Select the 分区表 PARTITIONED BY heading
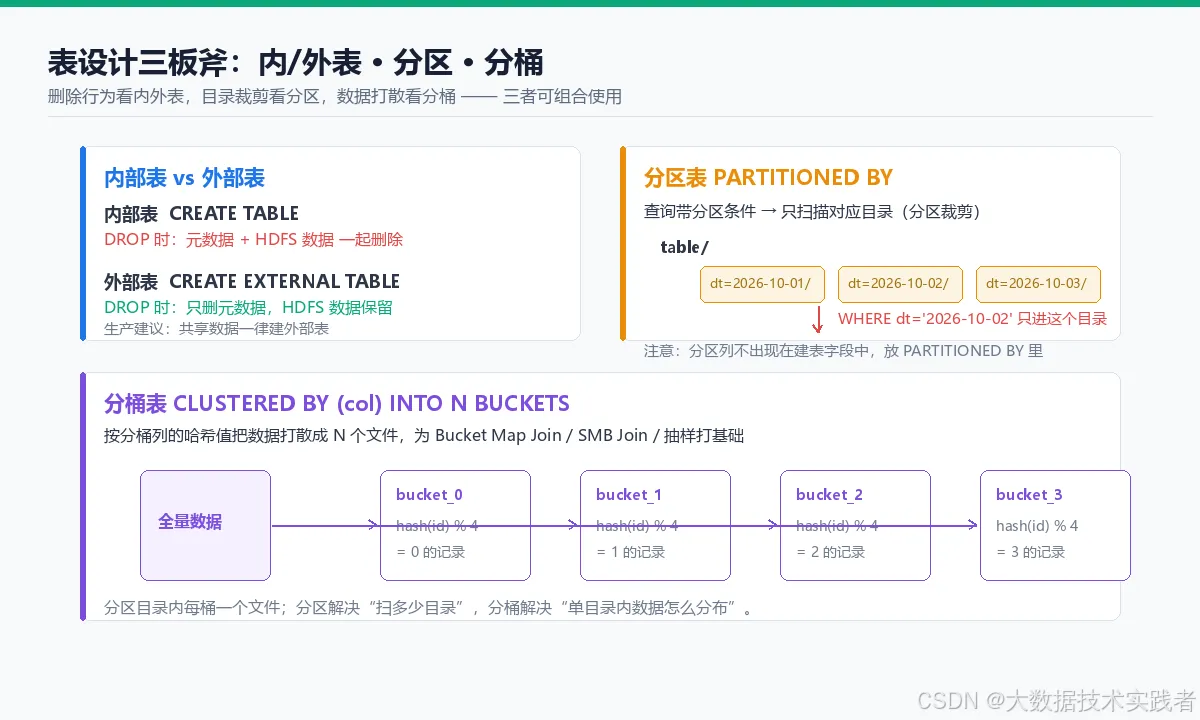Image resolution: width=1200 pixels, height=720 pixels. [x=769, y=178]
